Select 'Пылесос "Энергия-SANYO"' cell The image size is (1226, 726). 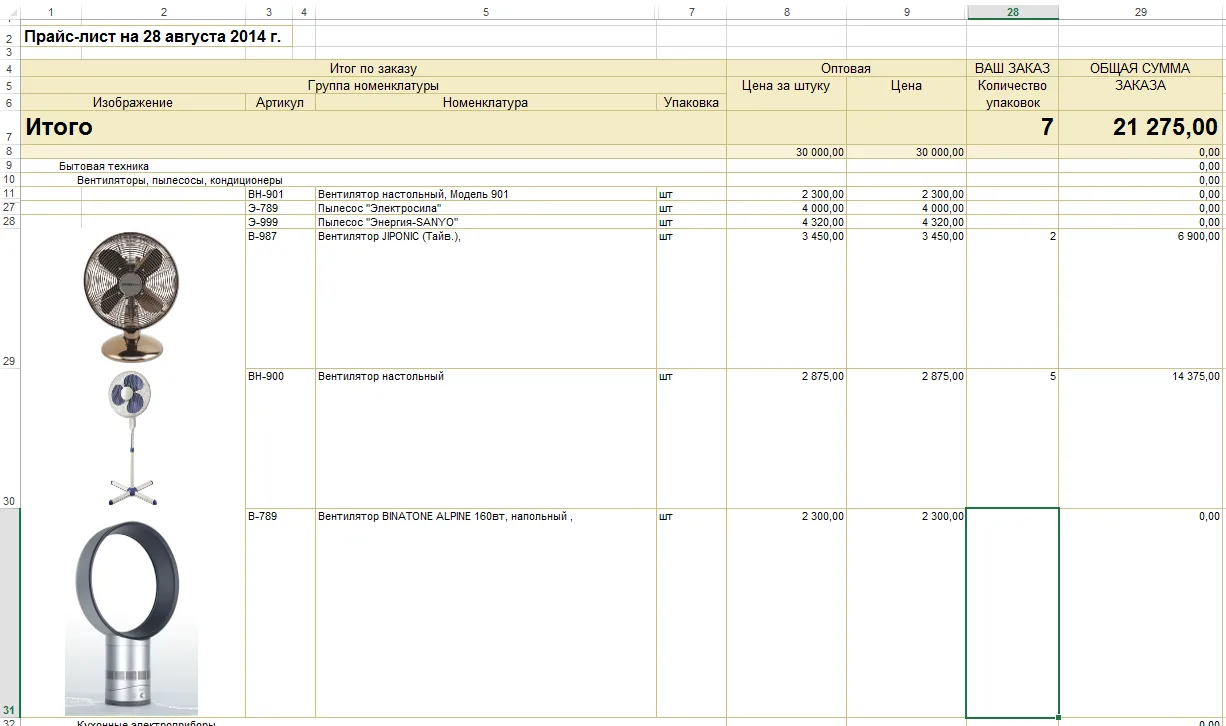[486, 222]
